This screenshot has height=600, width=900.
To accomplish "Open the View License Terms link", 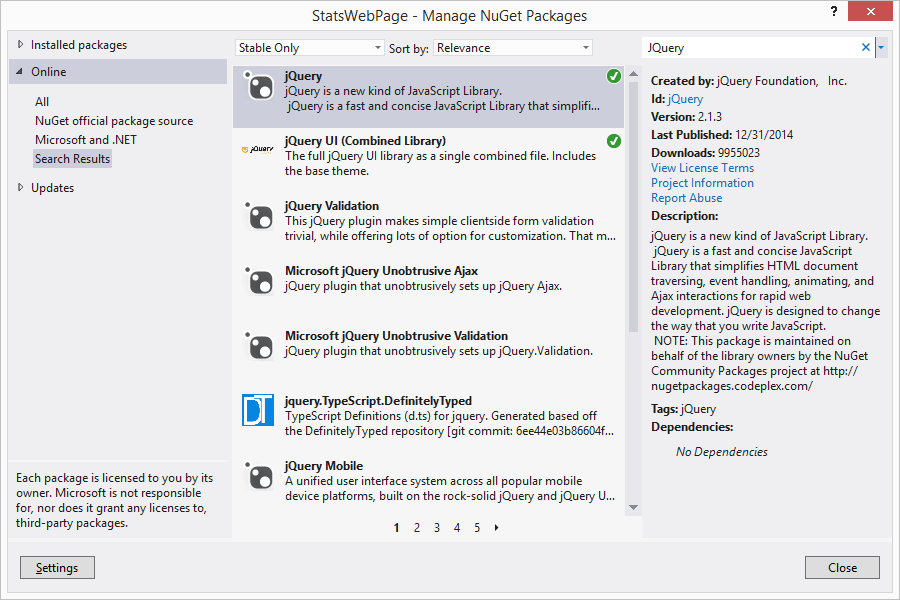I will pos(702,168).
